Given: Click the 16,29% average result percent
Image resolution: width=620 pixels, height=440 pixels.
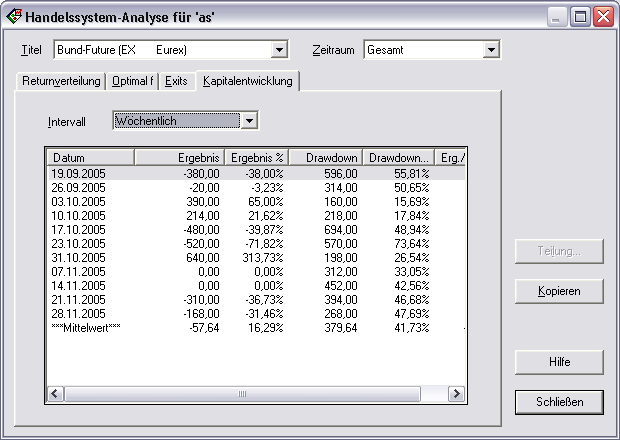Looking at the screenshot, I should click(x=266, y=328).
